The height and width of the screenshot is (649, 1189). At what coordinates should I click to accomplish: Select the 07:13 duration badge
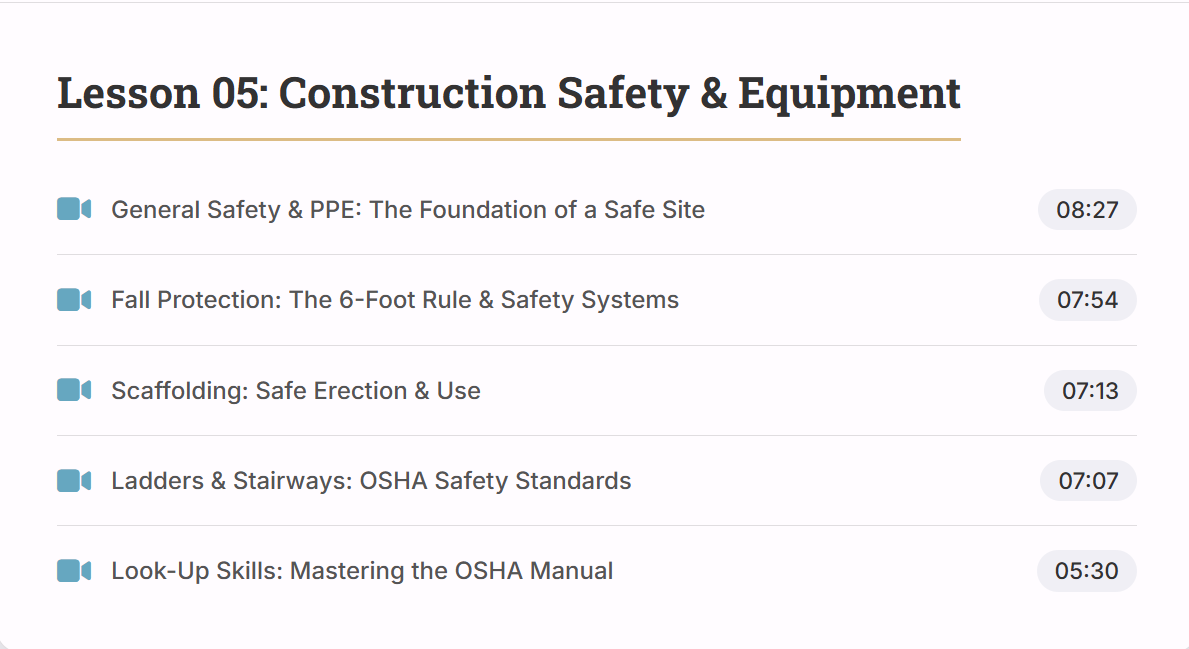click(1090, 390)
